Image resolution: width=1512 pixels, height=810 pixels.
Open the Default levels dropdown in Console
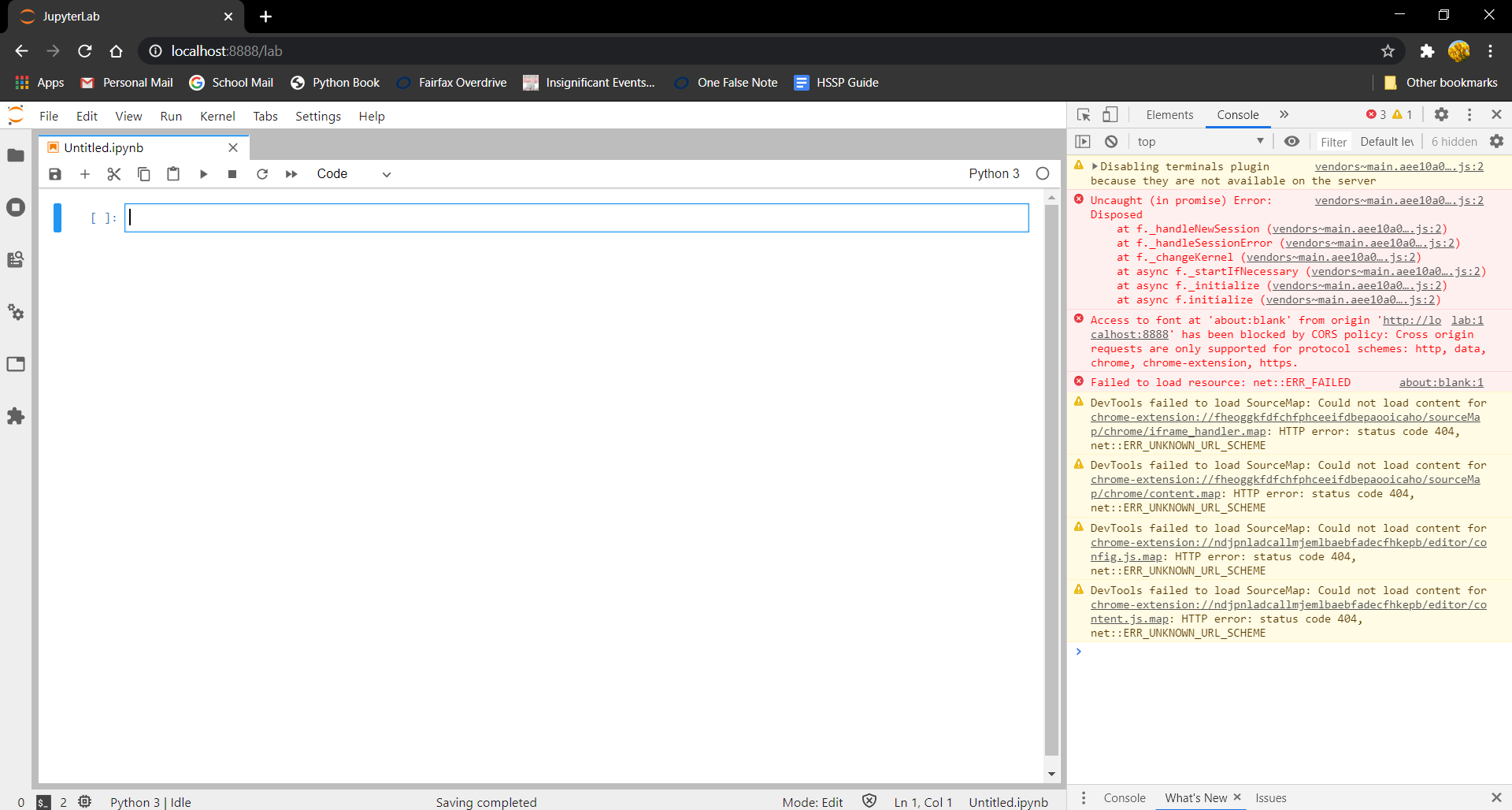[1387, 141]
